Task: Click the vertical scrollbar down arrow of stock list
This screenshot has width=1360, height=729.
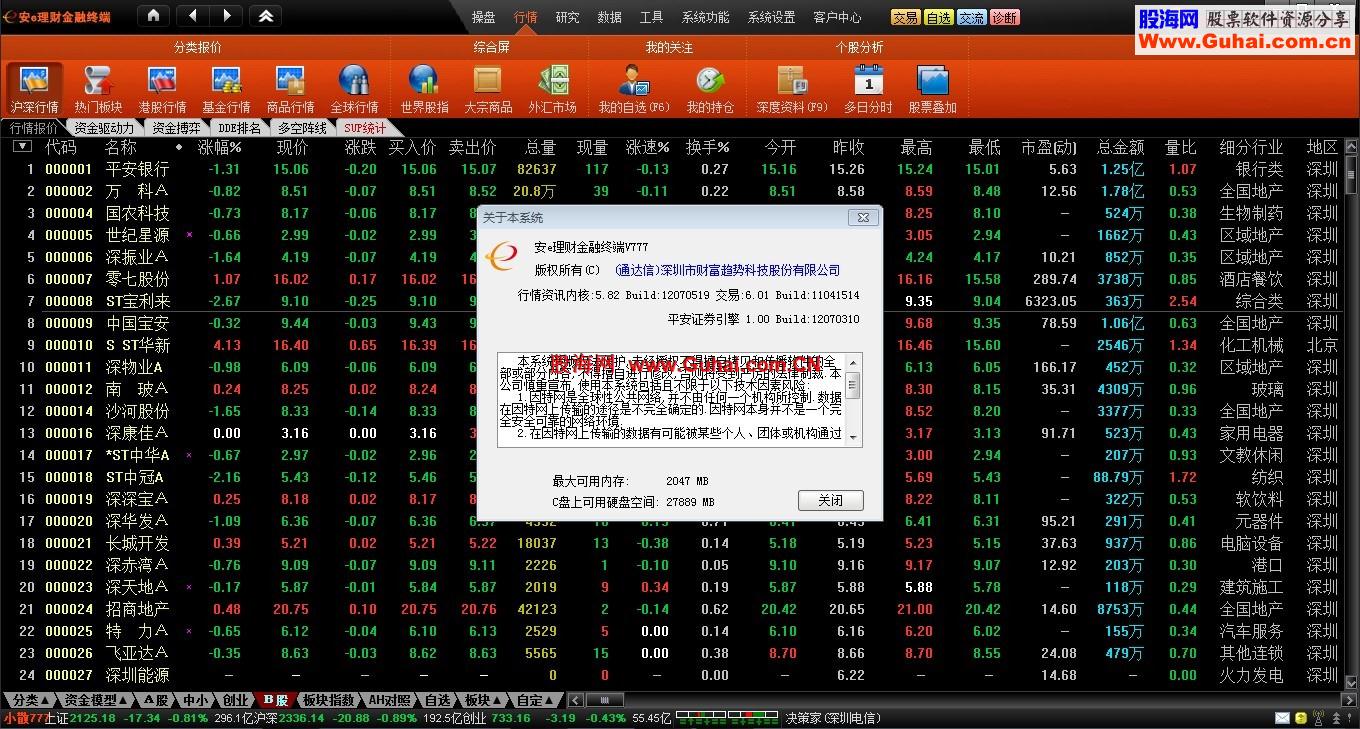Action: [x=1352, y=684]
